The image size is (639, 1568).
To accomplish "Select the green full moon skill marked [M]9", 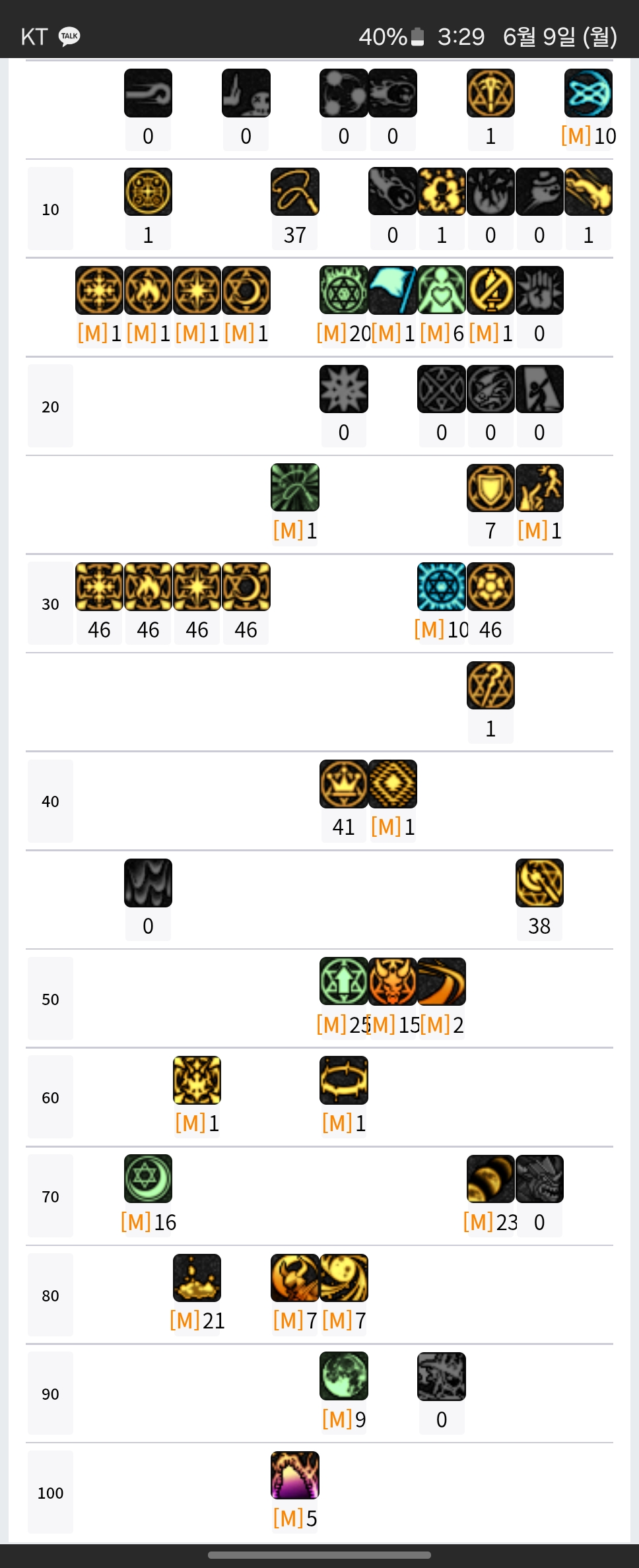I will [344, 1376].
